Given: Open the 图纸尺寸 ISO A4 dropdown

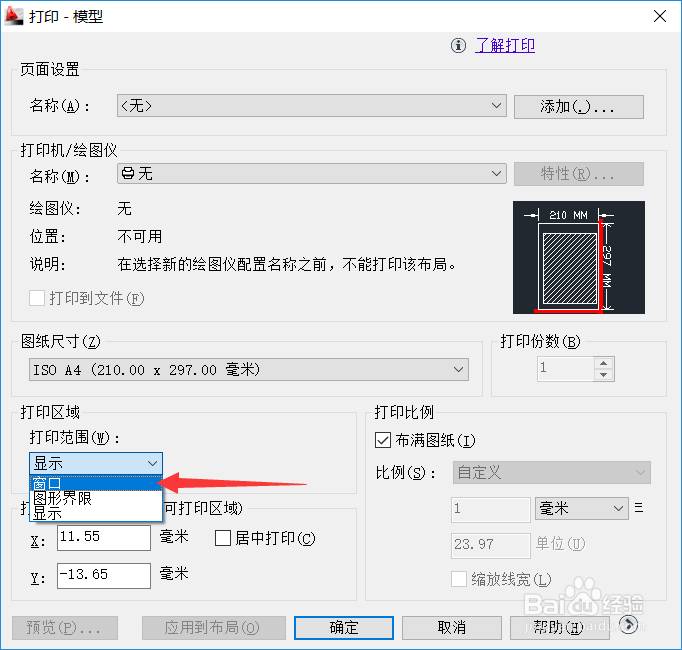Looking at the screenshot, I should tap(249, 370).
